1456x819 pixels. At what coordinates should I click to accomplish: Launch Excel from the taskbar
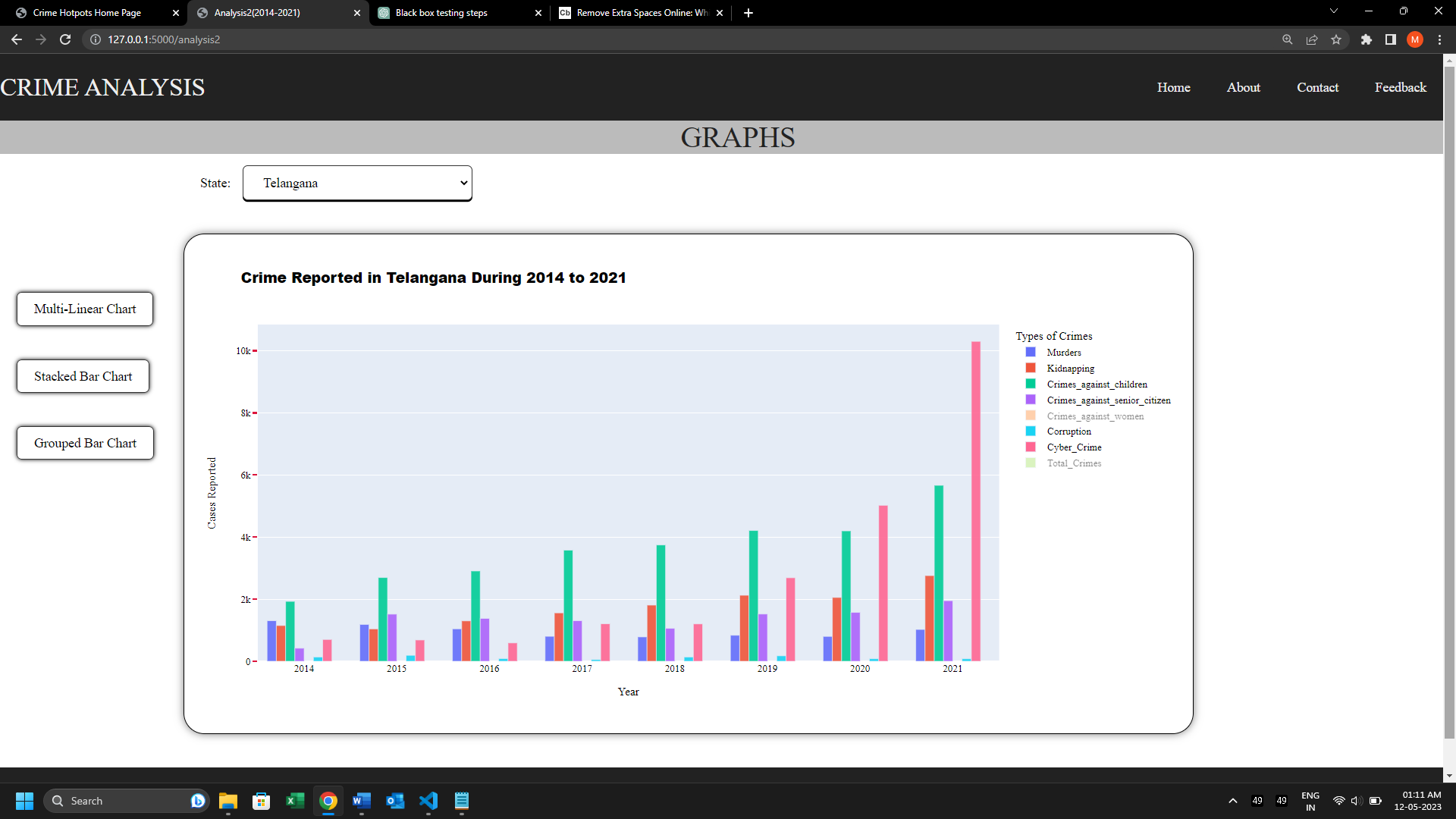294,801
